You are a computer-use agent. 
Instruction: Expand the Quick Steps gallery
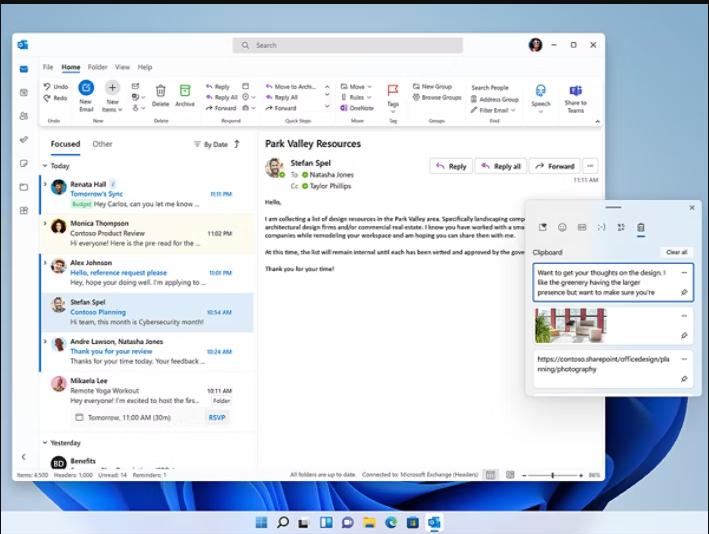tap(327, 107)
